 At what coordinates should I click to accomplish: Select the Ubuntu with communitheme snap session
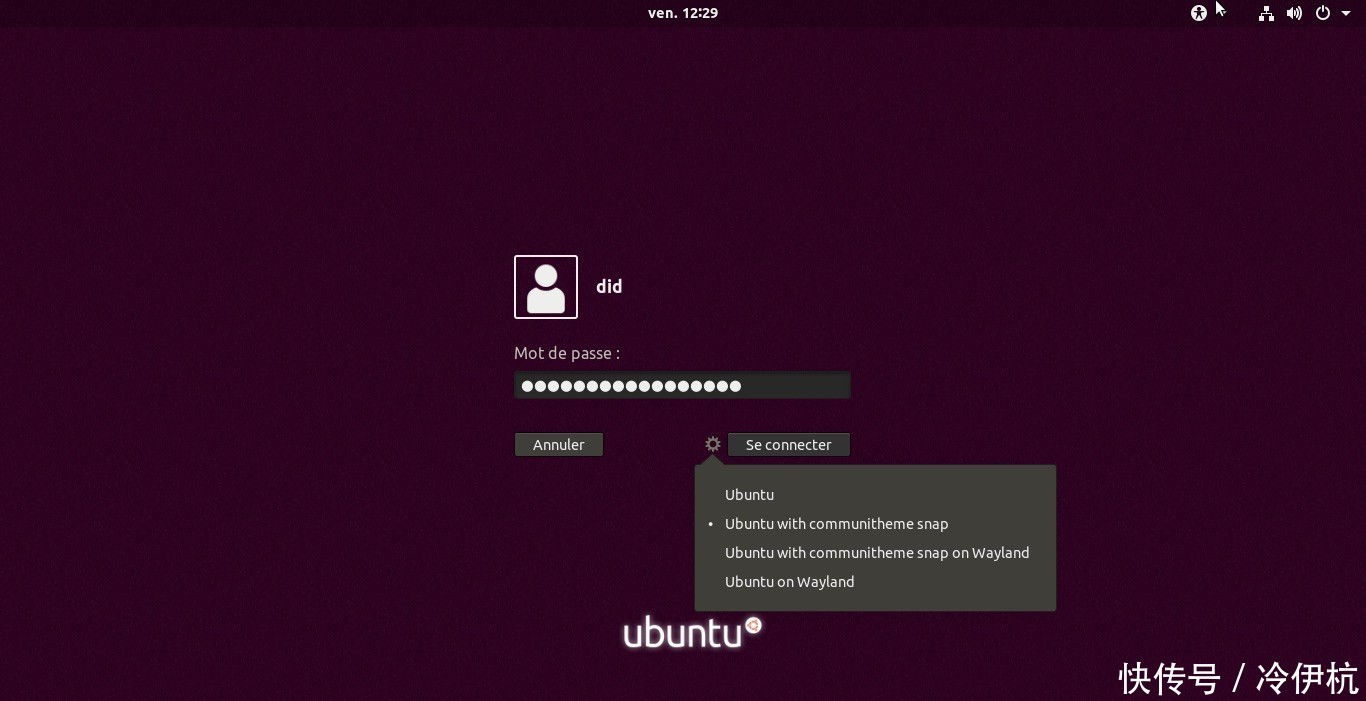836,523
